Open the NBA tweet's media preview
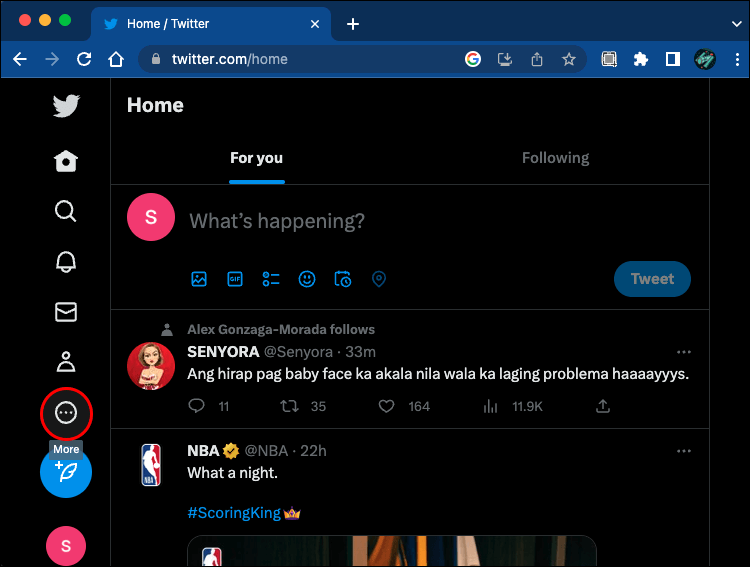The width and height of the screenshot is (750, 567). coord(392,551)
